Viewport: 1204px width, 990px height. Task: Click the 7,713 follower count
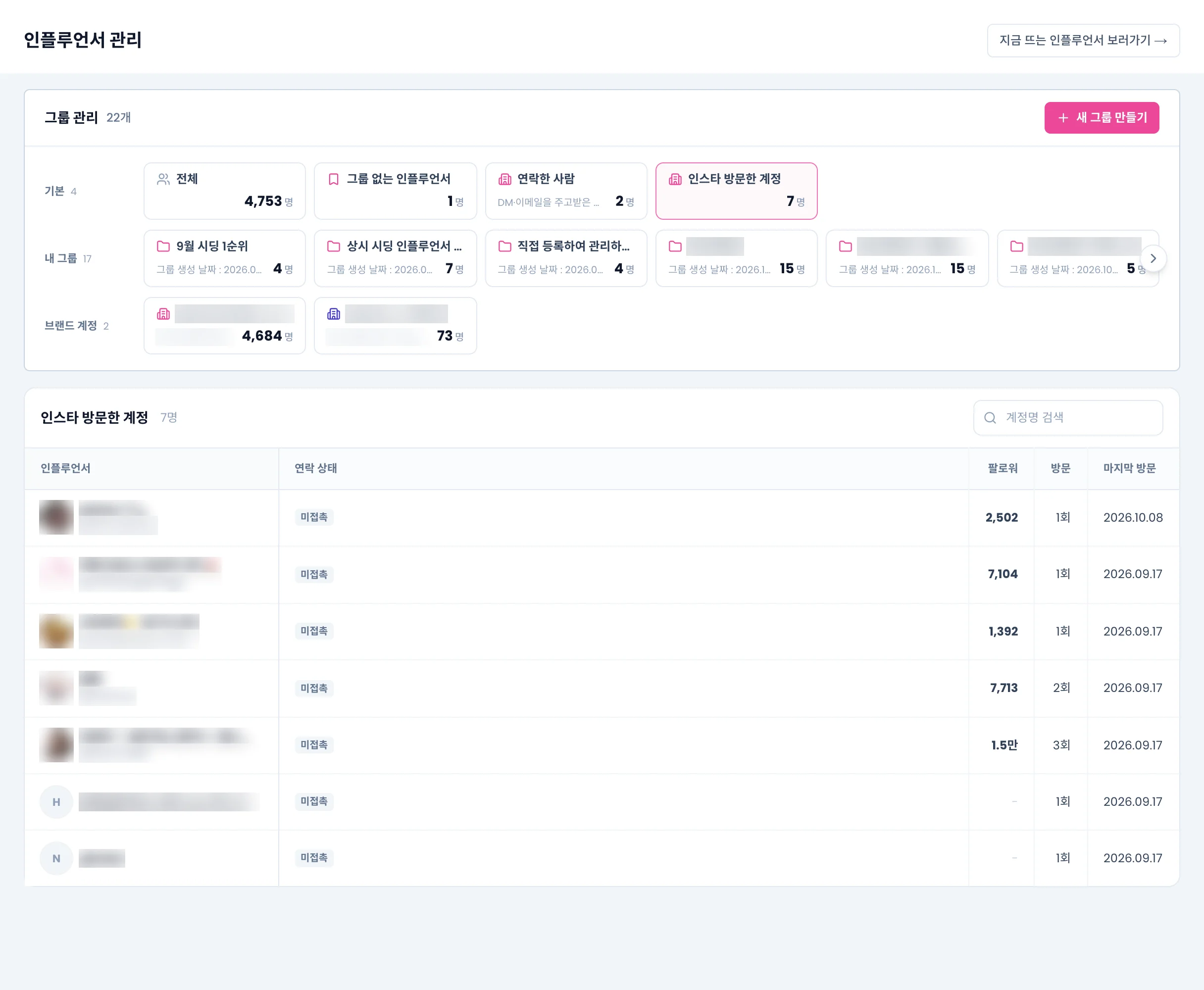click(x=1004, y=689)
